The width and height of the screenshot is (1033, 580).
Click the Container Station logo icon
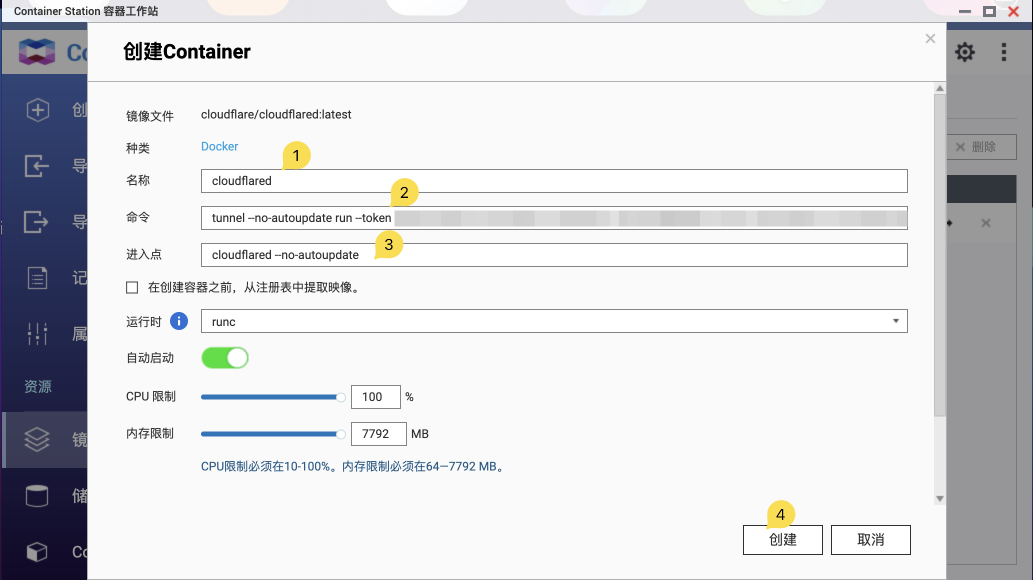pyautogui.click(x=37, y=51)
